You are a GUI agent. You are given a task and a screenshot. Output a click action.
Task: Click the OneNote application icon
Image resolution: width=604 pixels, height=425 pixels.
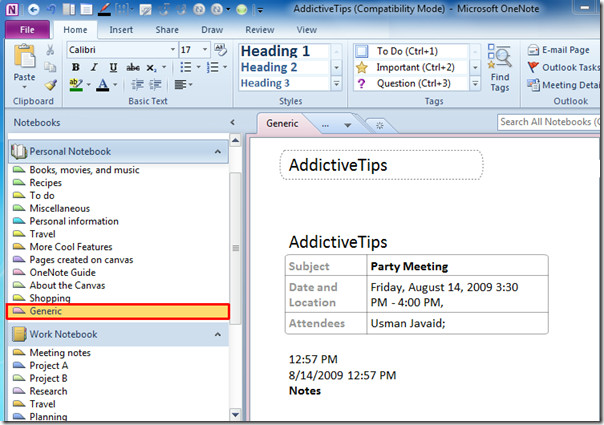[x=12, y=9]
